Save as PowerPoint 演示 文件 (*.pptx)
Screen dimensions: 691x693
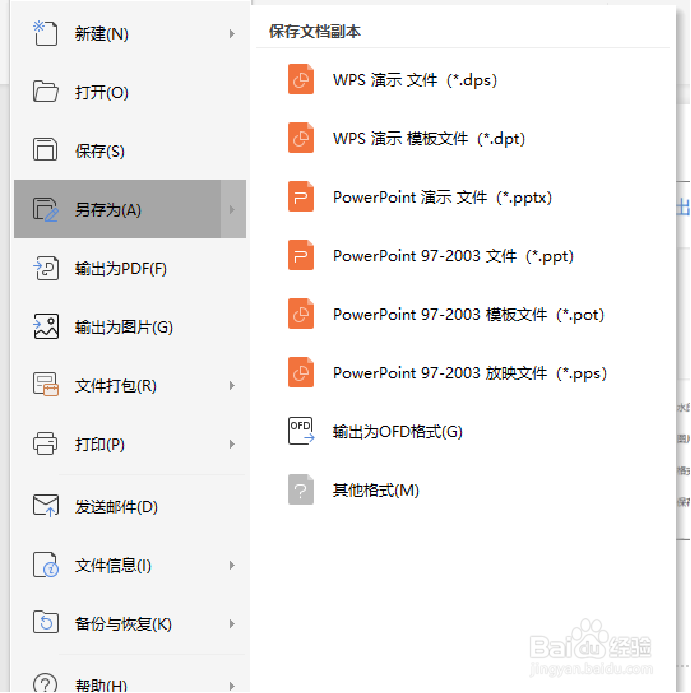442,197
